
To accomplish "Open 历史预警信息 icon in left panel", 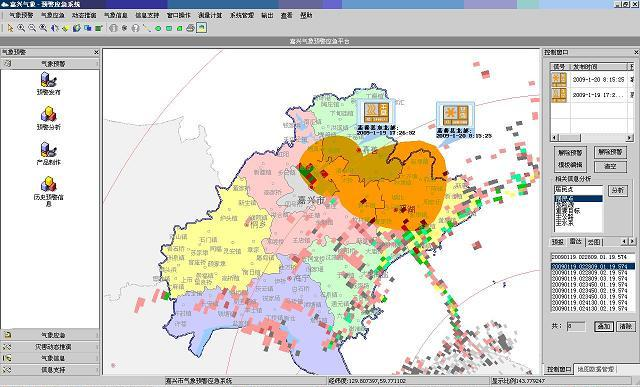I will (49, 191).
